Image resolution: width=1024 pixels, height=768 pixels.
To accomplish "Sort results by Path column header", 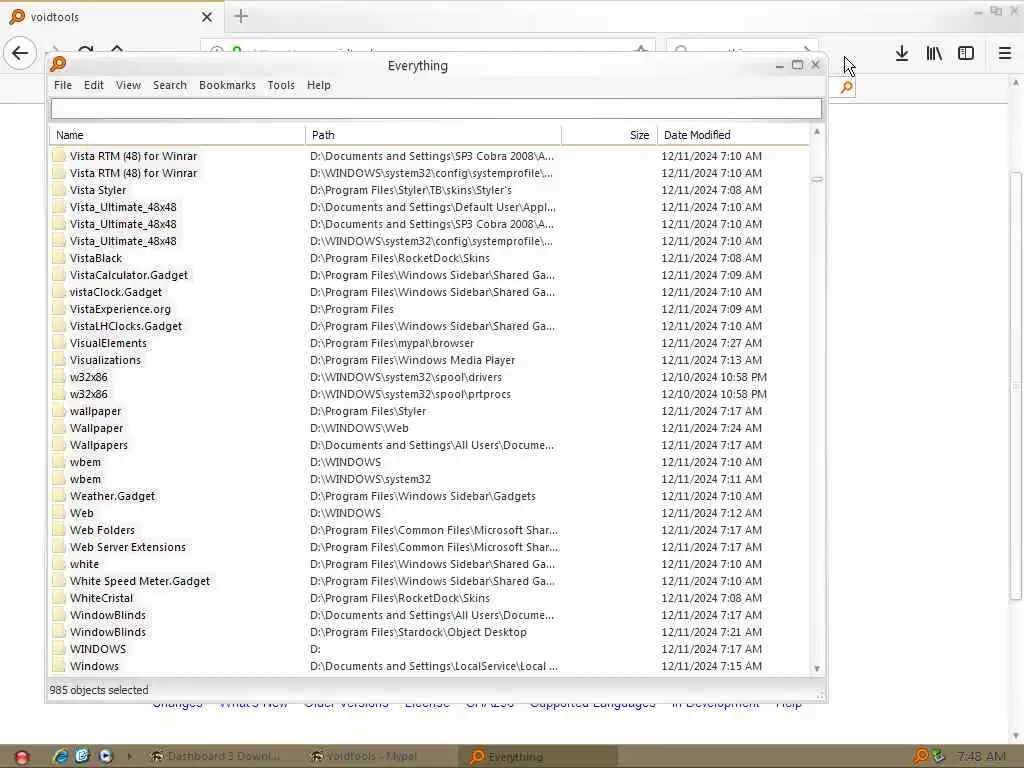I will click(433, 135).
